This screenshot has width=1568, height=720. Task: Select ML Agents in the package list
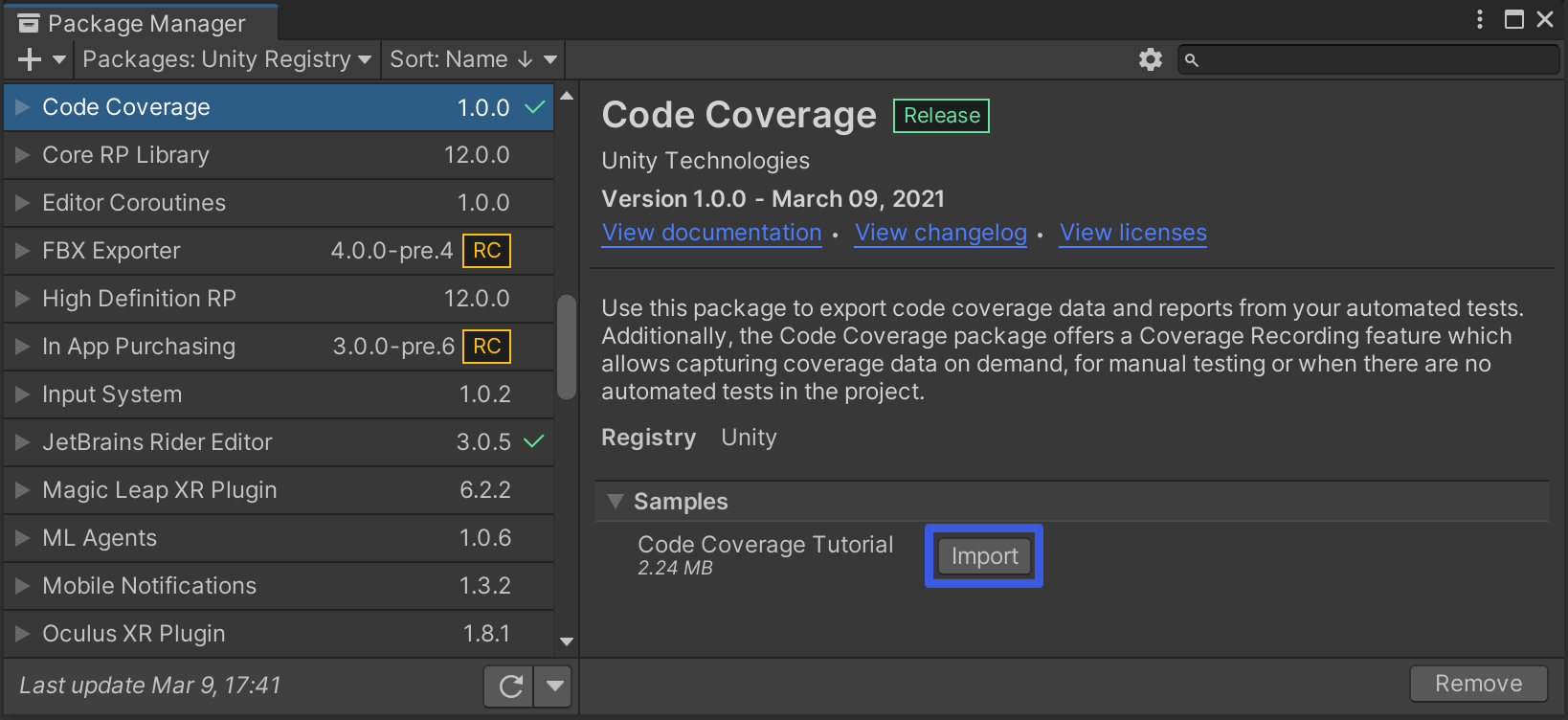tap(100, 538)
